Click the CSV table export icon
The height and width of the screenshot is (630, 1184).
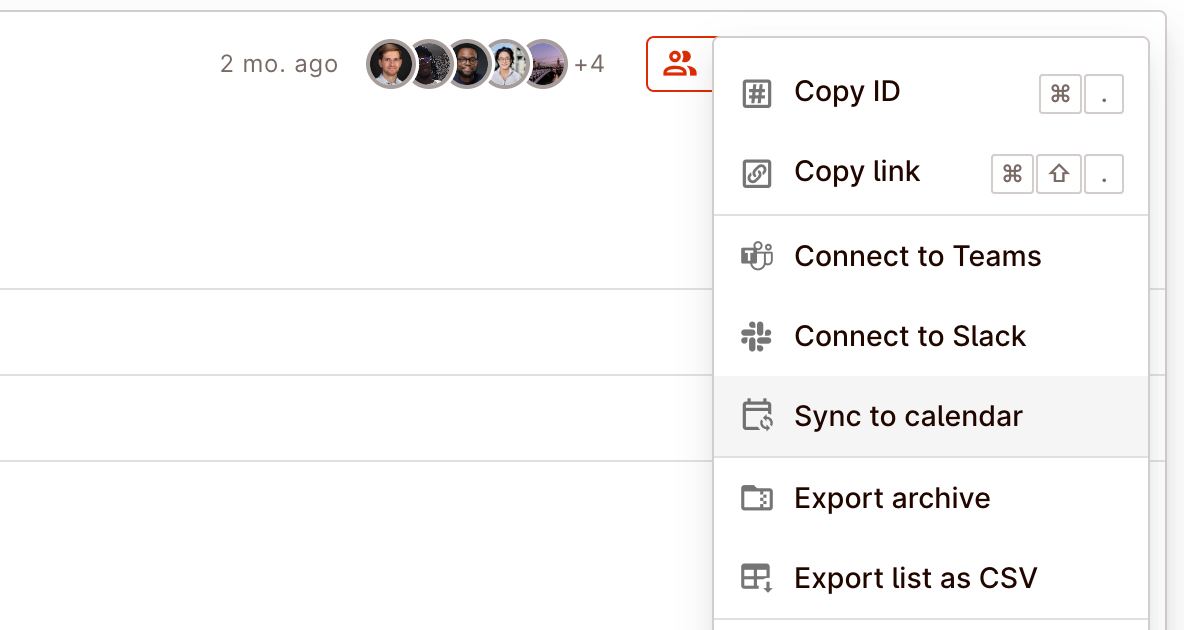[757, 578]
